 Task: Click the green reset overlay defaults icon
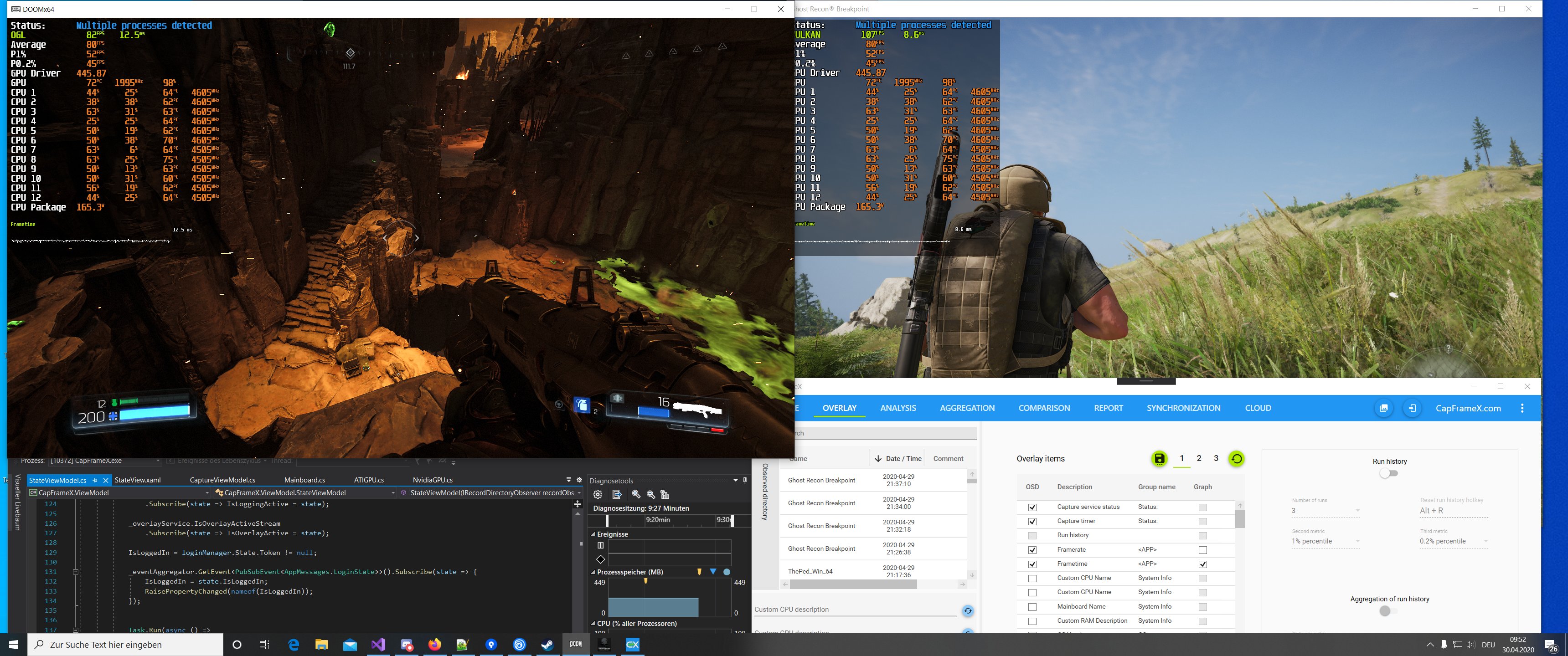(1236, 459)
